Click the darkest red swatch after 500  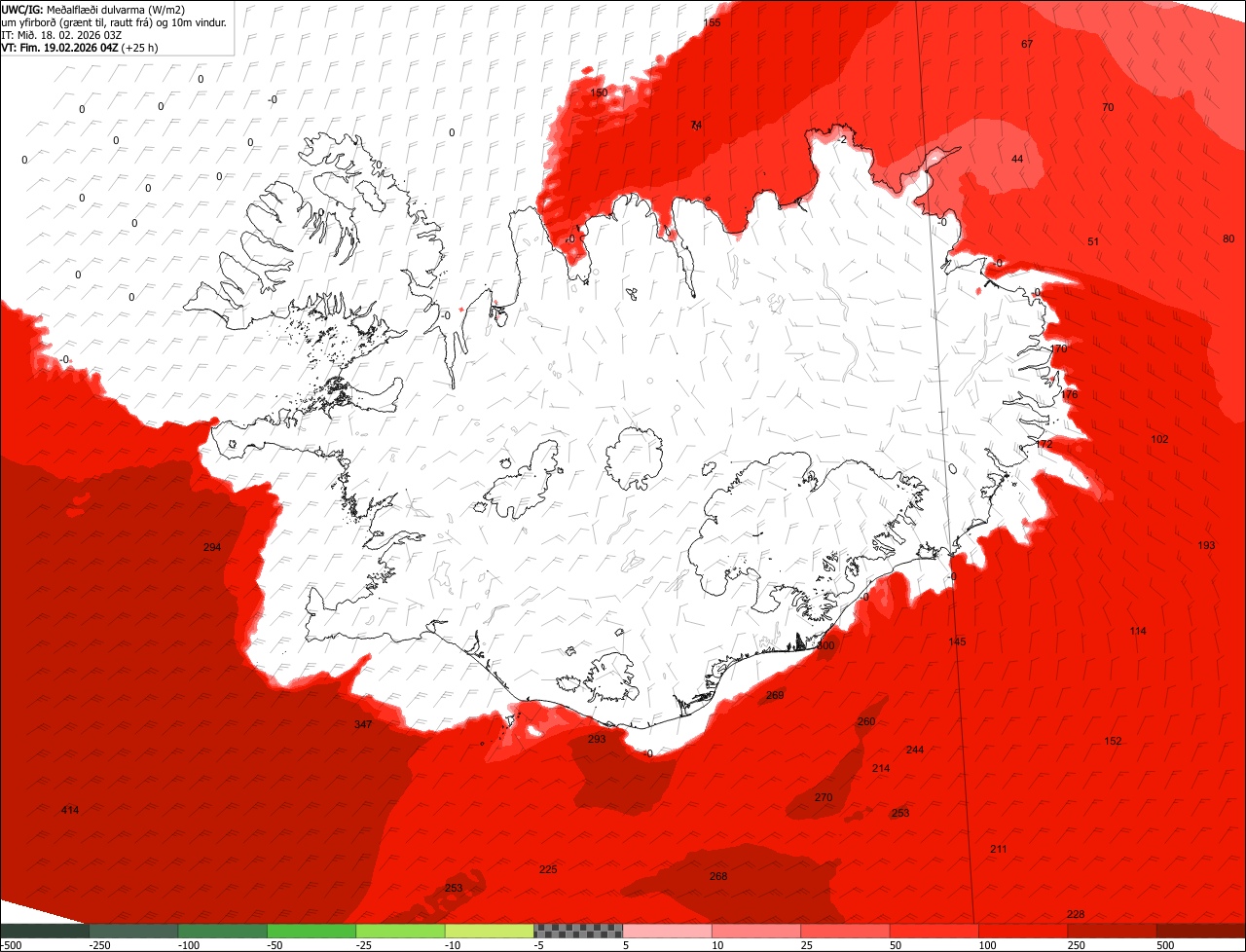(1201, 931)
